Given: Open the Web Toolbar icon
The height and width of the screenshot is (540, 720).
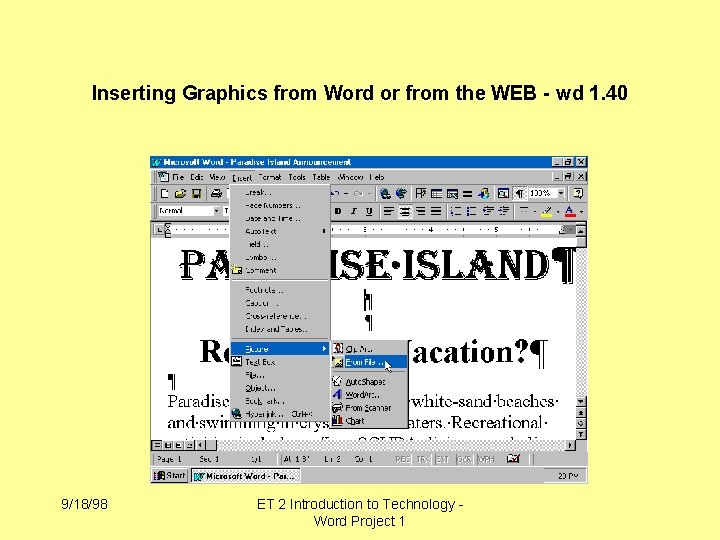Looking at the screenshot, I should click(401, 193).
